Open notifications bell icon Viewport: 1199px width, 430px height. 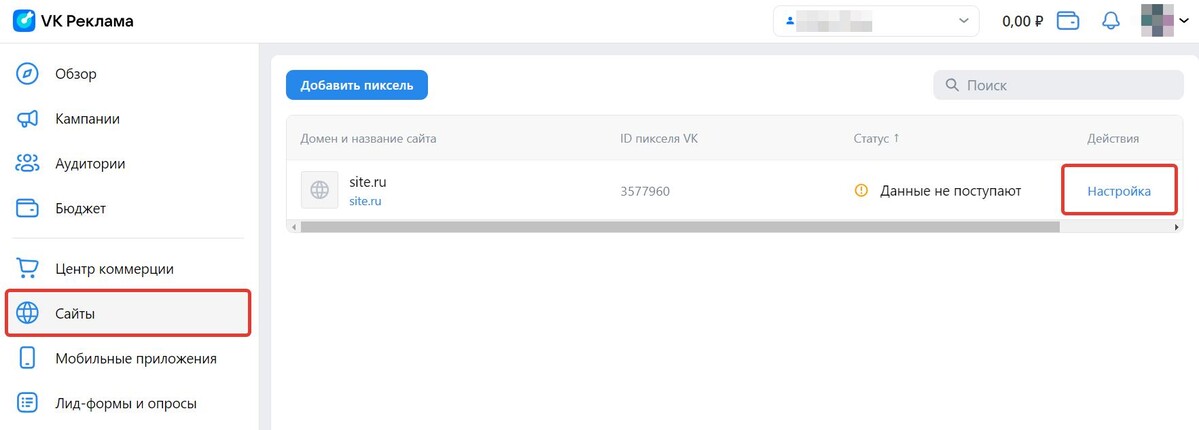[1110, 21]
